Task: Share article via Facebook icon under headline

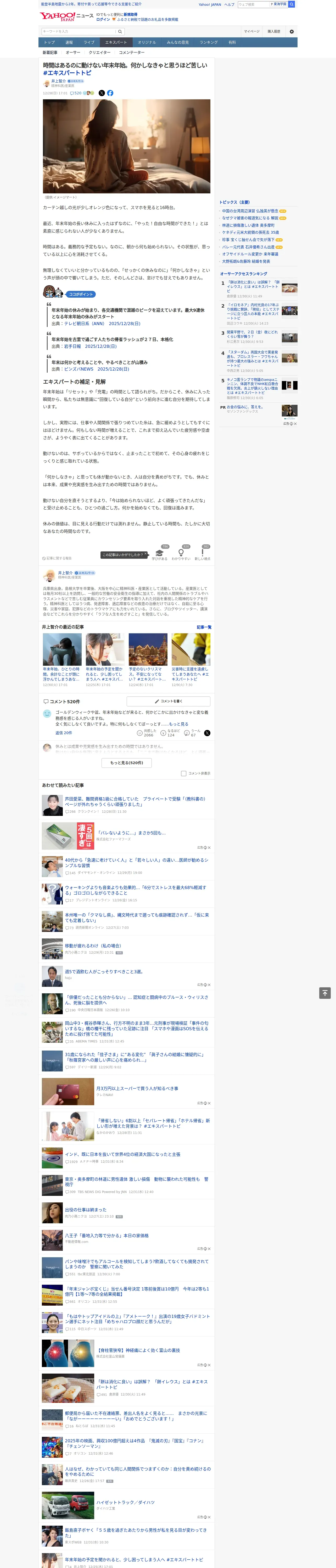Action: [110, 93]
